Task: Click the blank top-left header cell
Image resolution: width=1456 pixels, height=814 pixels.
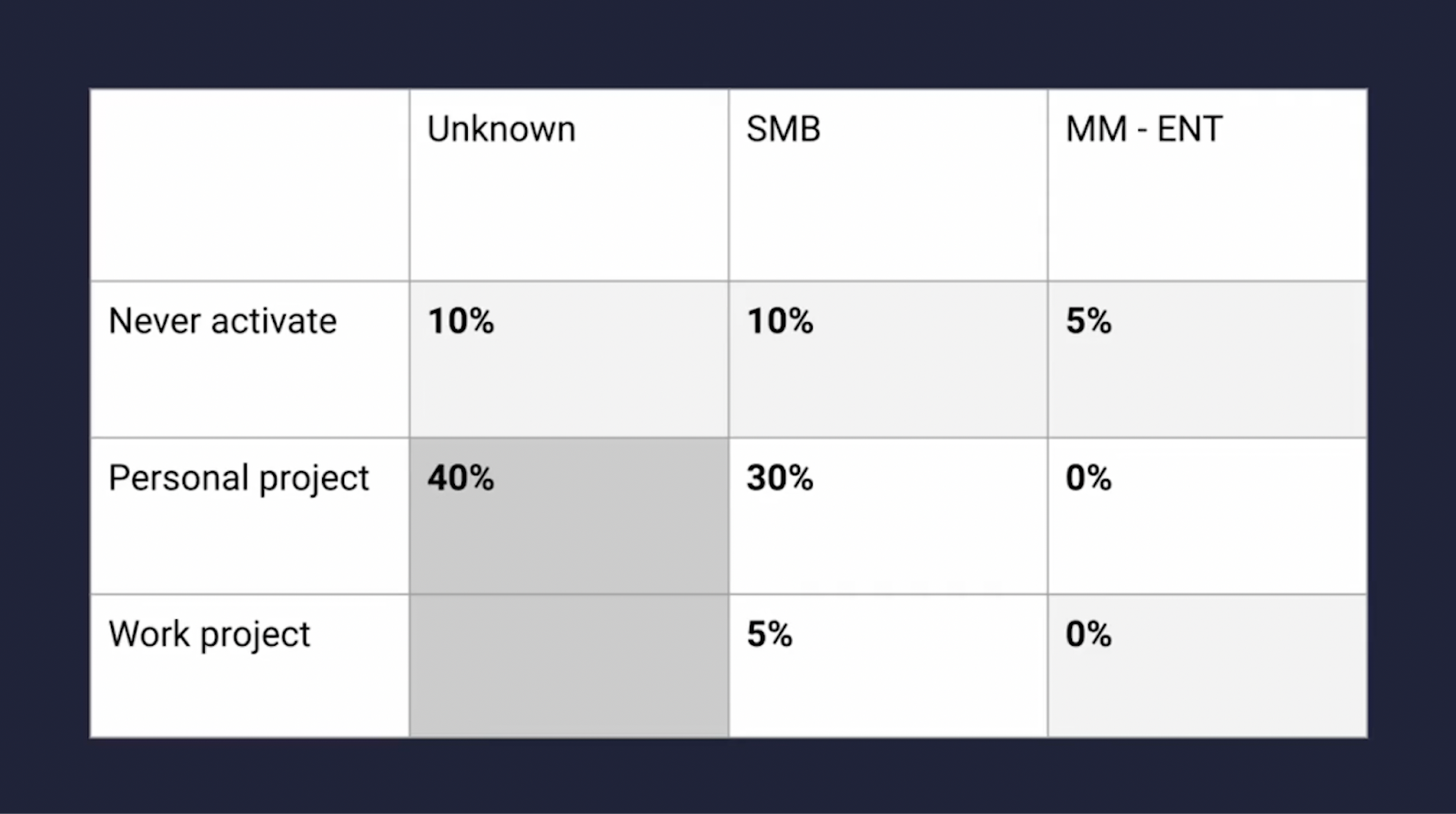Action: (249, 185)
